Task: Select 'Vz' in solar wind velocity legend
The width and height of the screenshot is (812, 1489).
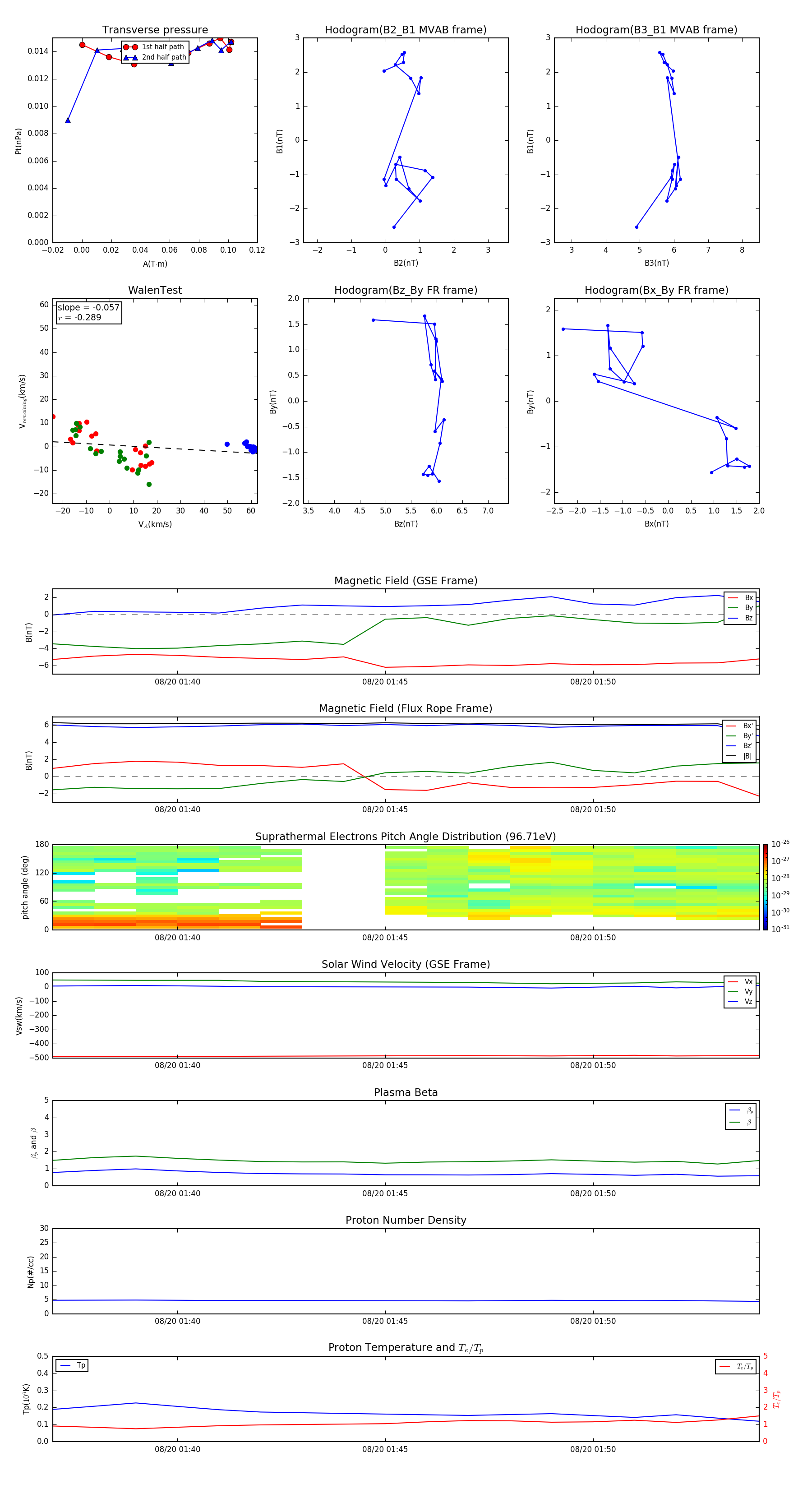Action: click(x=740, y=1002)
